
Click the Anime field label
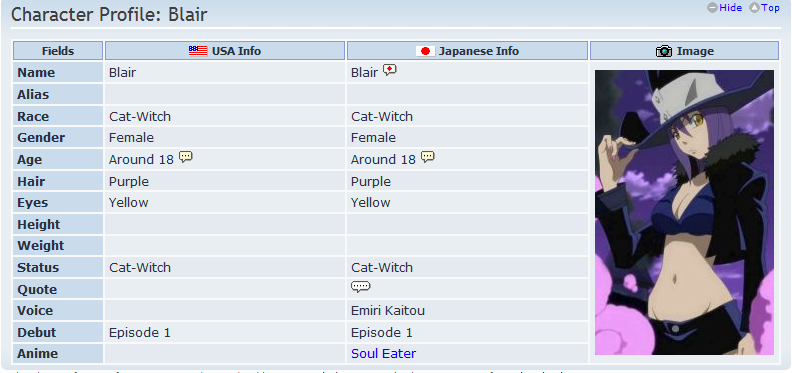[x=37, y=354]
